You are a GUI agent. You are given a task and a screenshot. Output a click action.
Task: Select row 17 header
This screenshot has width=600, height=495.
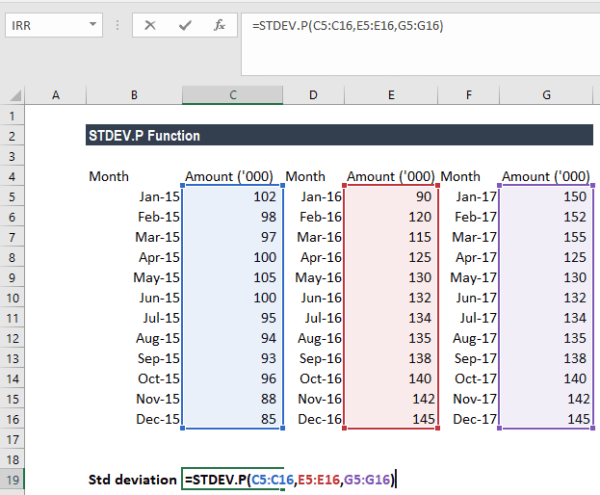[x=12, y=440]
